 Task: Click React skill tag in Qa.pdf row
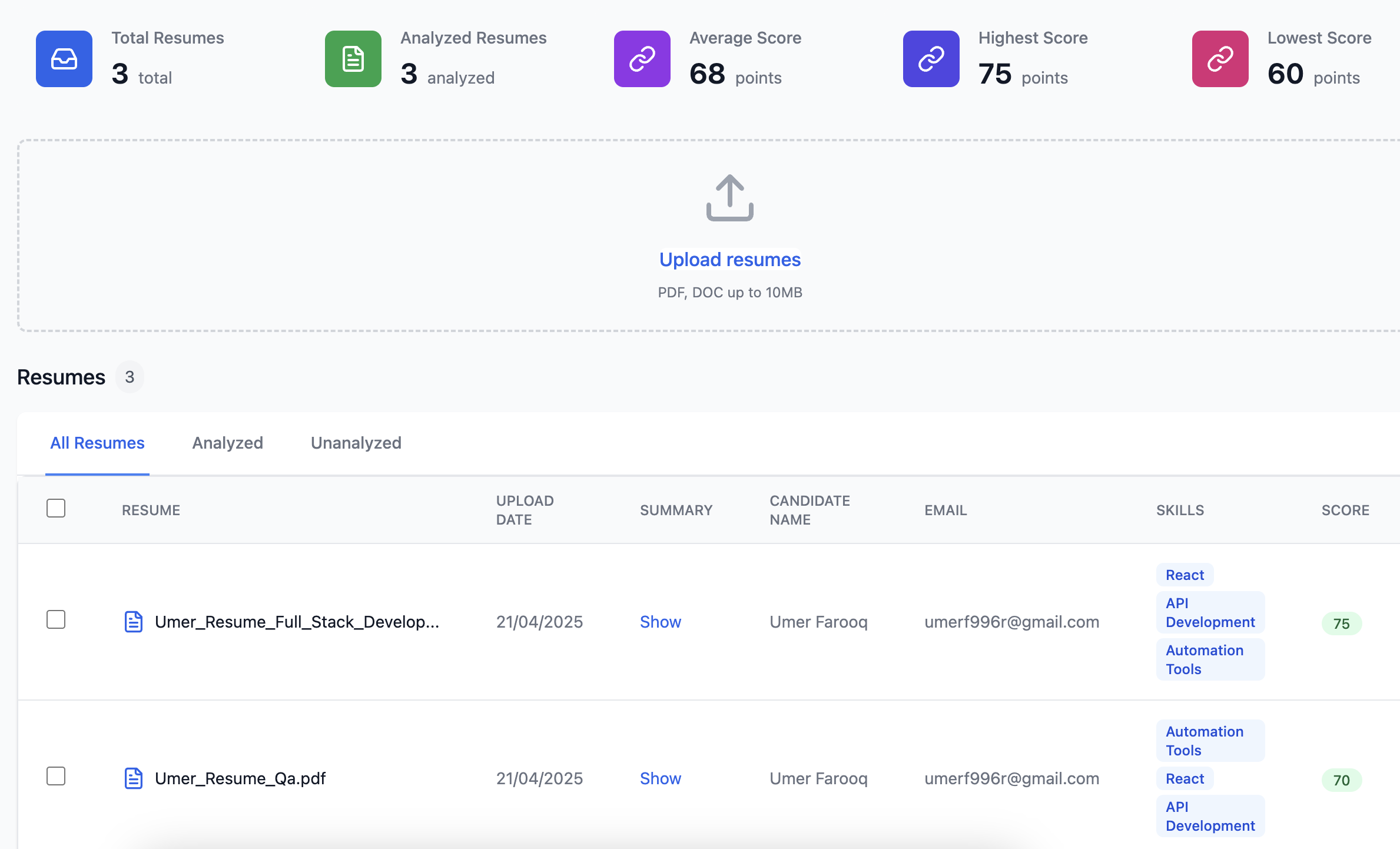tap(1185, 778)
